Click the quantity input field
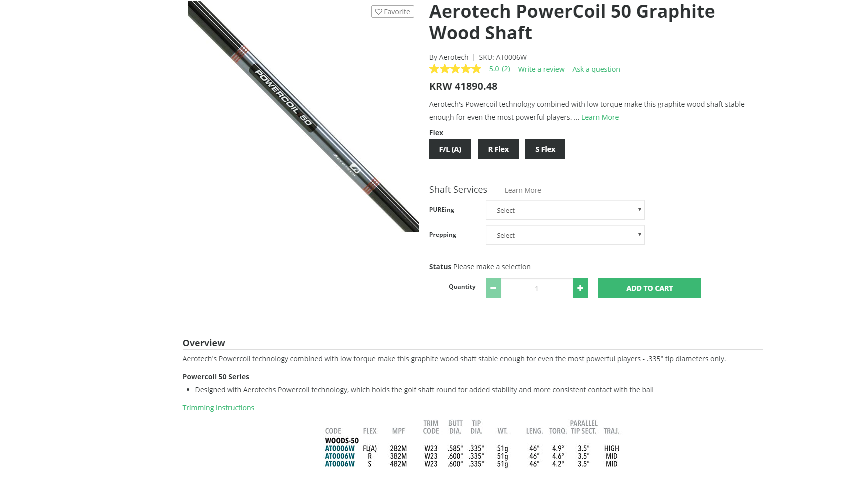This screenshot has width=862, height=481. (x=537, y=288)
